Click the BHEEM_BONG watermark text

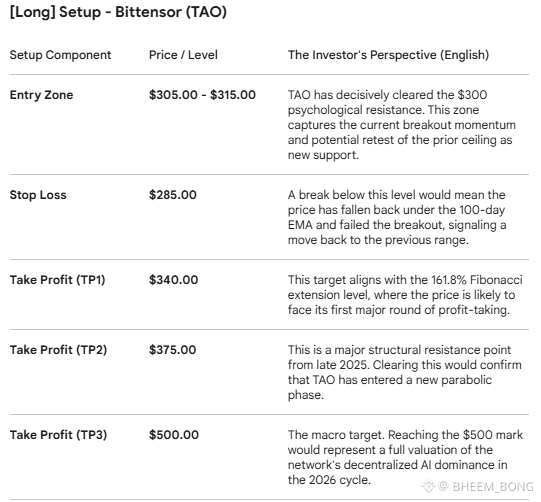tap(493, 486)
